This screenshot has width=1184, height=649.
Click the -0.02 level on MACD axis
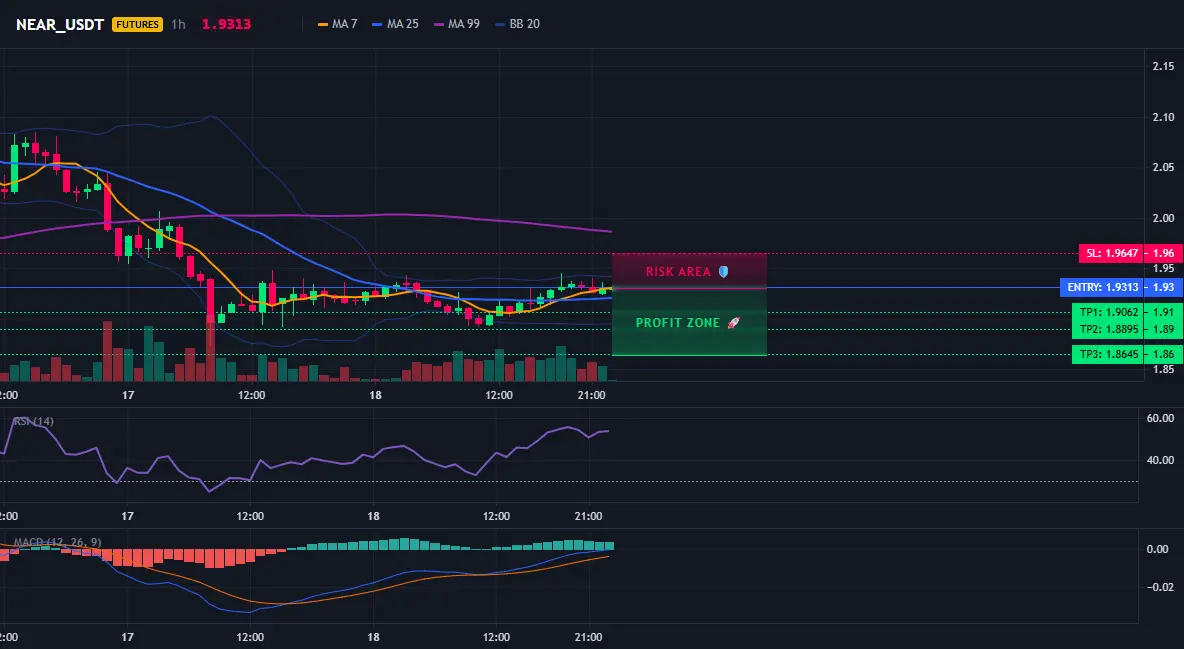1160,587
